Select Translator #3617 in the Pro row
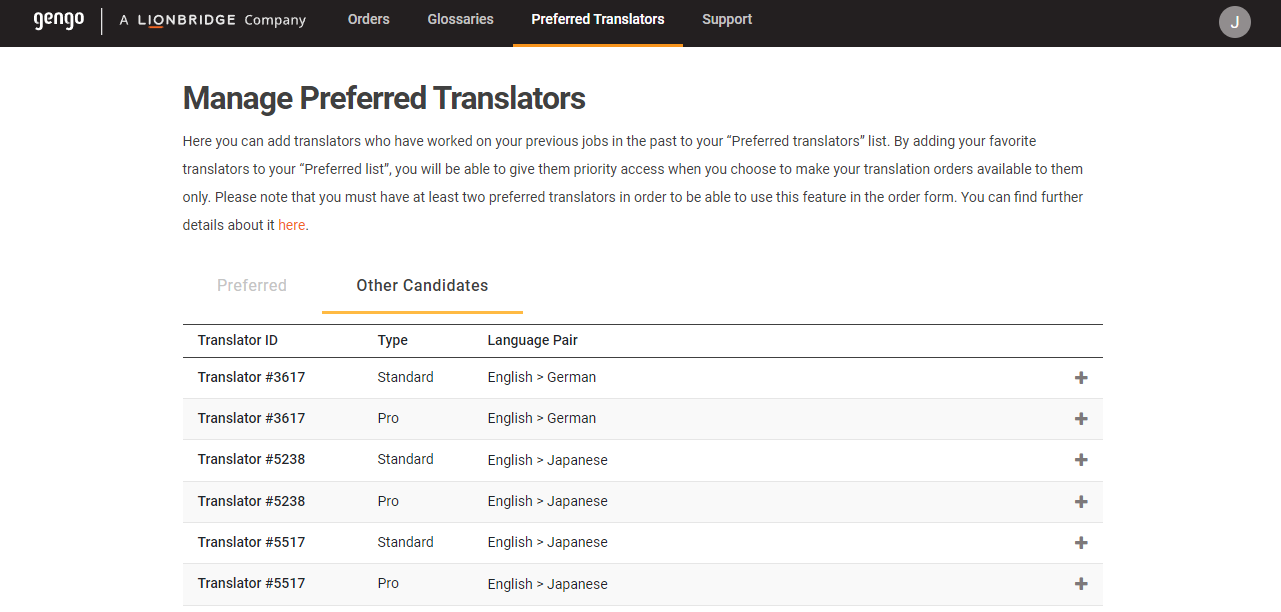The image size is (1281, 612). coord(252,418)
